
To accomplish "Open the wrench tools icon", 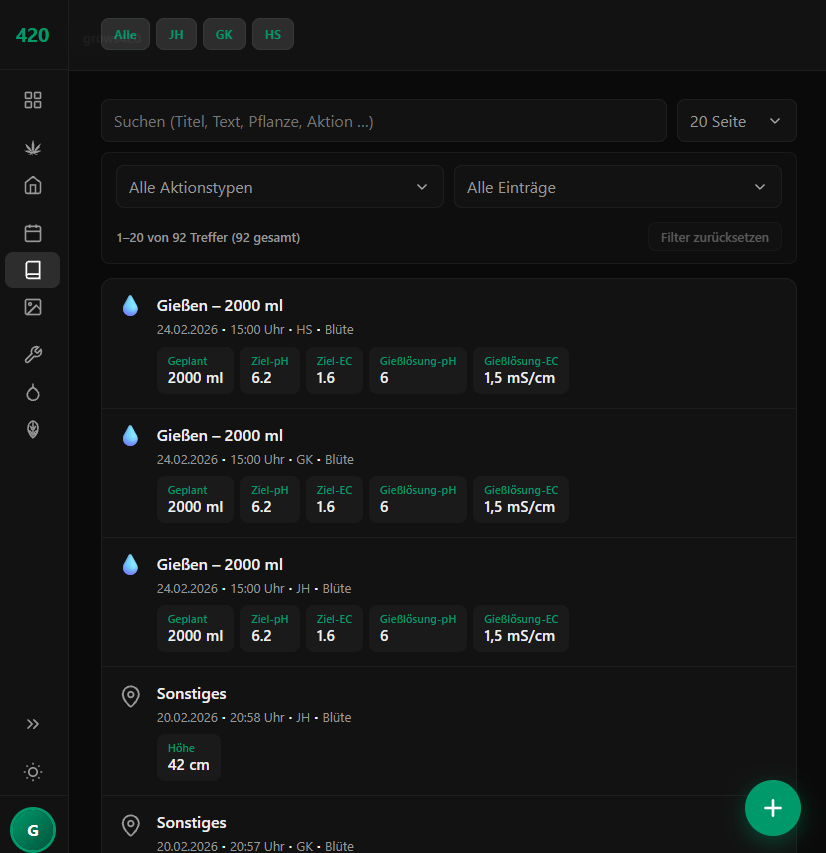I will pyautogui.click(x=33, y=355).
